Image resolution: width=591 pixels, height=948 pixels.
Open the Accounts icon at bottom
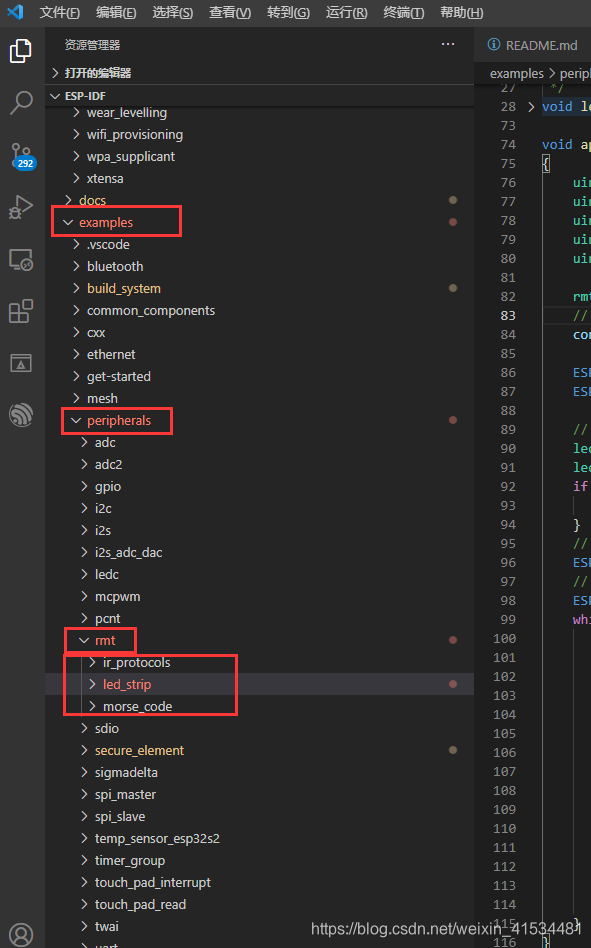pyautogui.click(x=21, y=935)
